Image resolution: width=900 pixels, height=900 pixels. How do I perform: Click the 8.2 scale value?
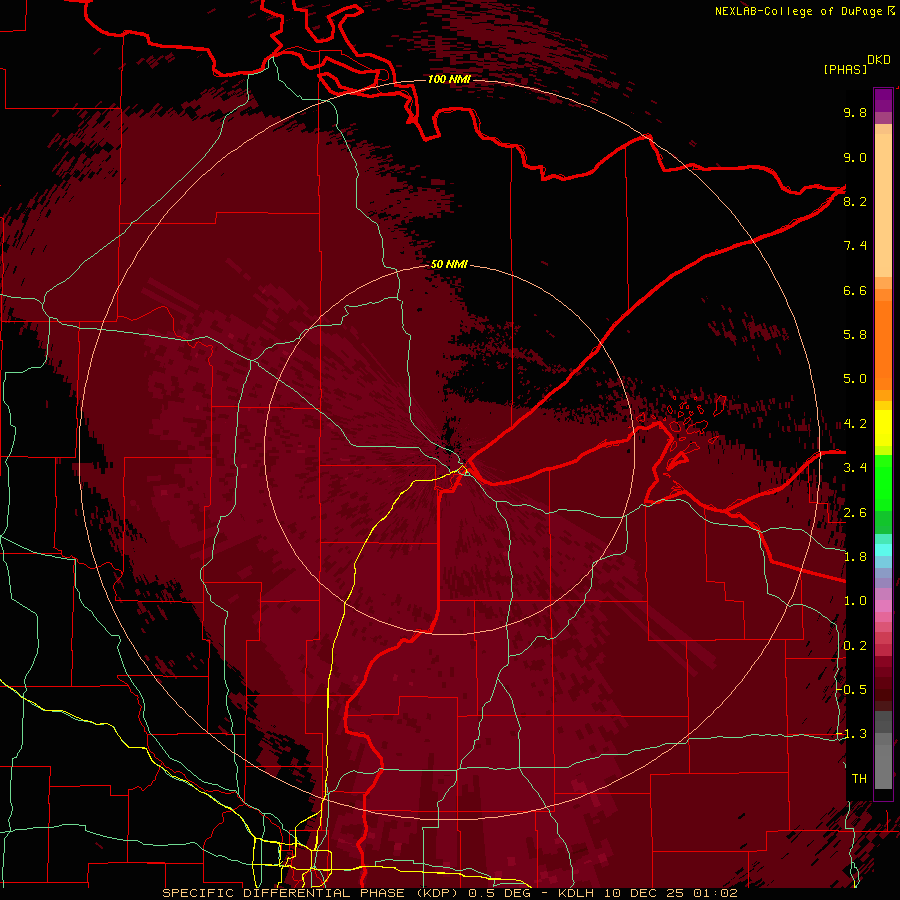(855, 201)
